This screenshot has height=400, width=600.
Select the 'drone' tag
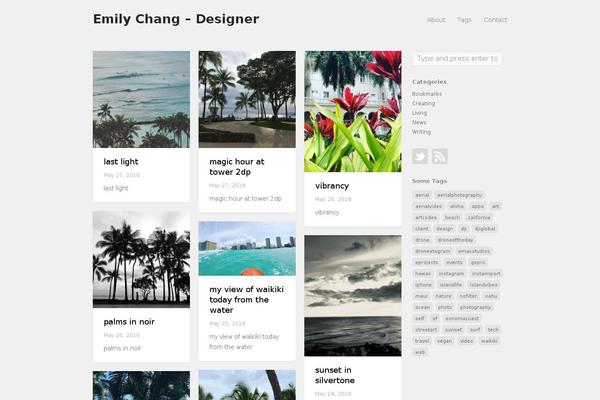pos(422,240)
